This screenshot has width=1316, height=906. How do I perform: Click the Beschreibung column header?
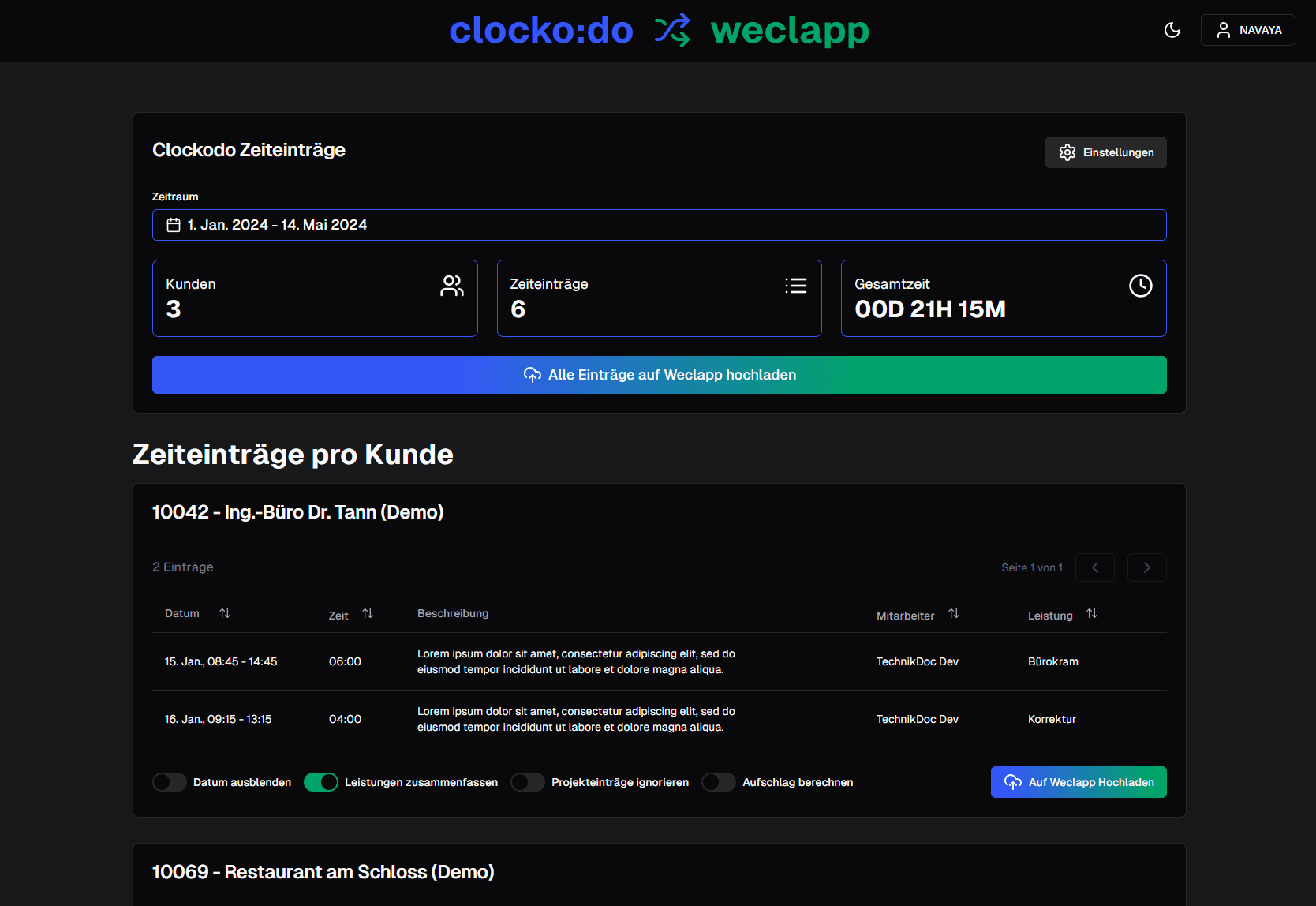point(453,613)
